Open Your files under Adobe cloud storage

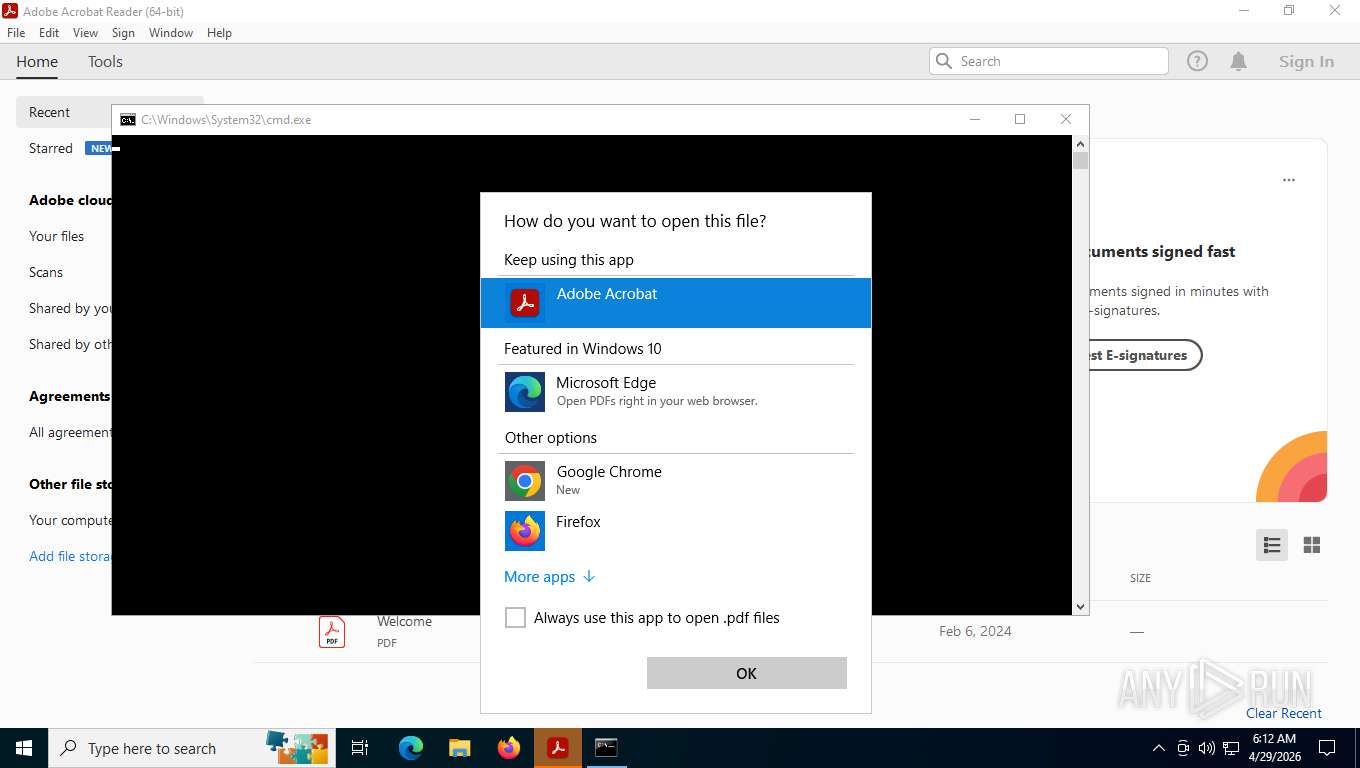(x=57, y=236)
